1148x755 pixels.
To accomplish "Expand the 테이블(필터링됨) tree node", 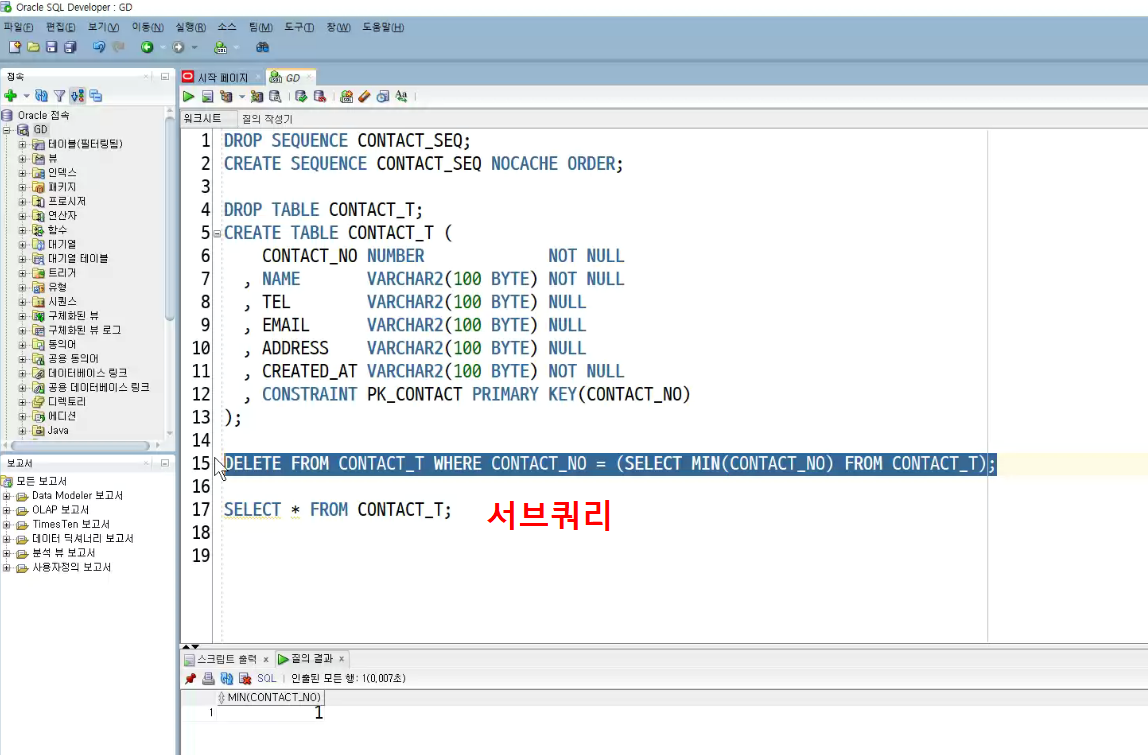I will point(23,144).
